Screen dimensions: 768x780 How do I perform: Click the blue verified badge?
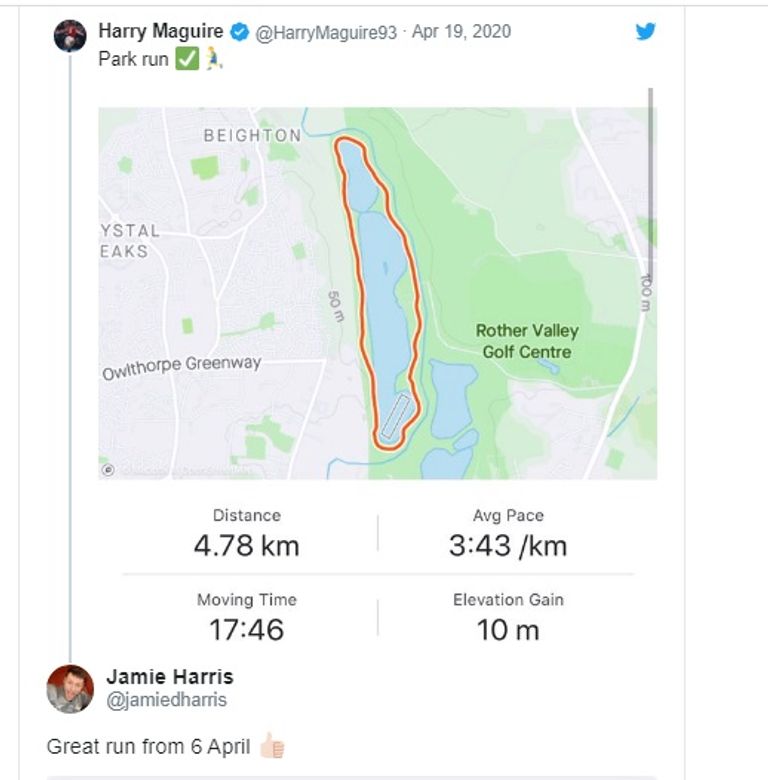pos(239,32)
